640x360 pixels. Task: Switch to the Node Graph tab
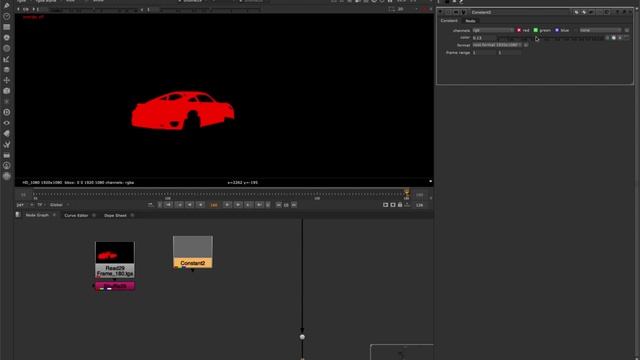[x=37, y=215]
